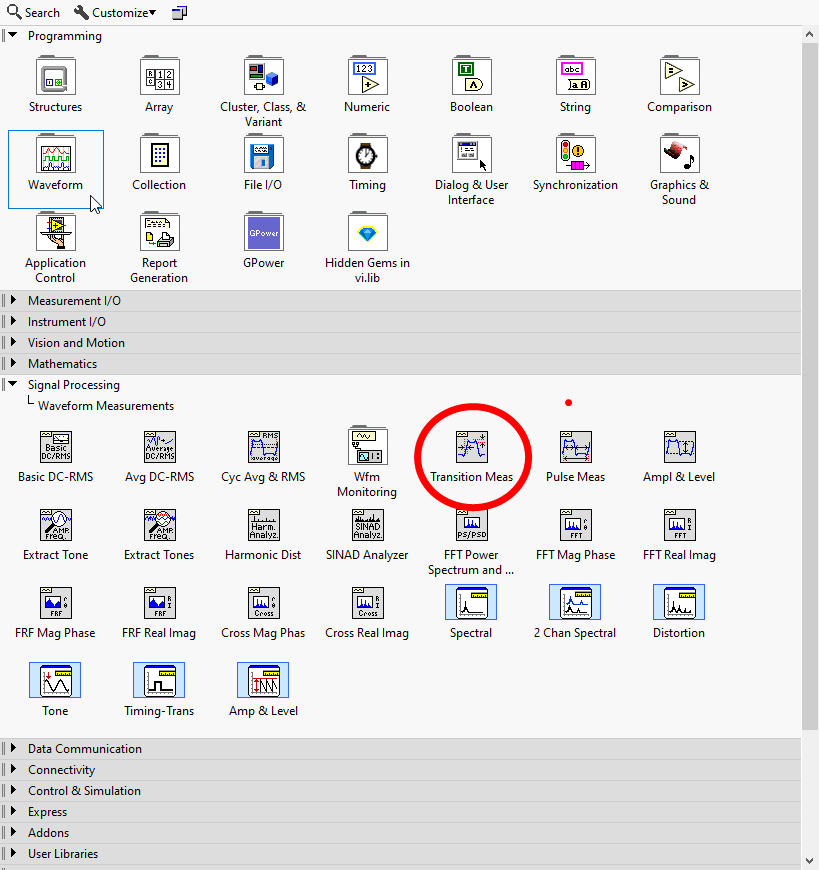
Task: Open the File I/O palette
Action: [x=263, y=157]
